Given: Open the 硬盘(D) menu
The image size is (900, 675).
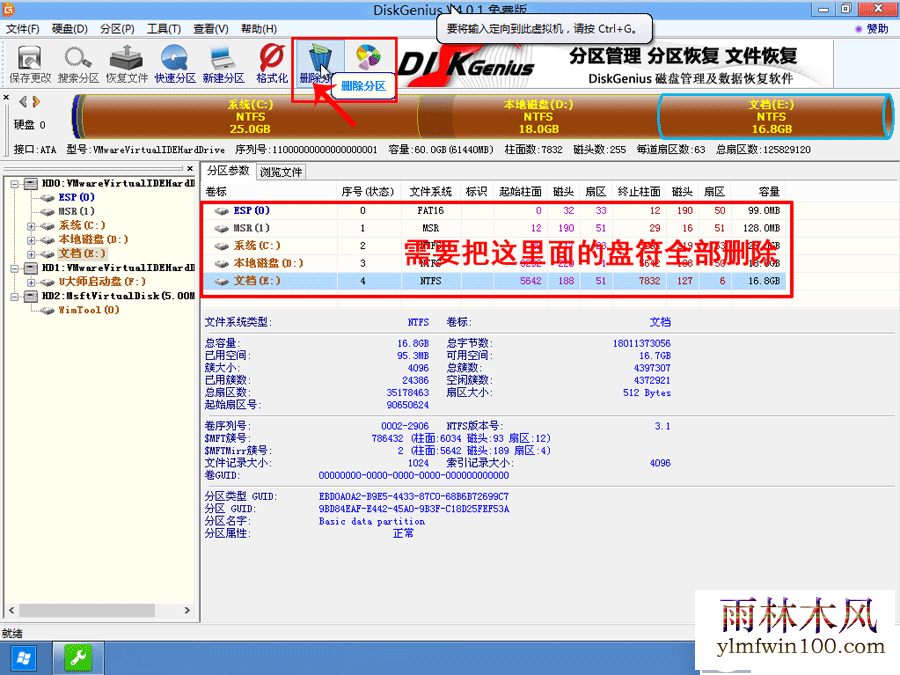Looking at the screenshot, I should 69,29.
